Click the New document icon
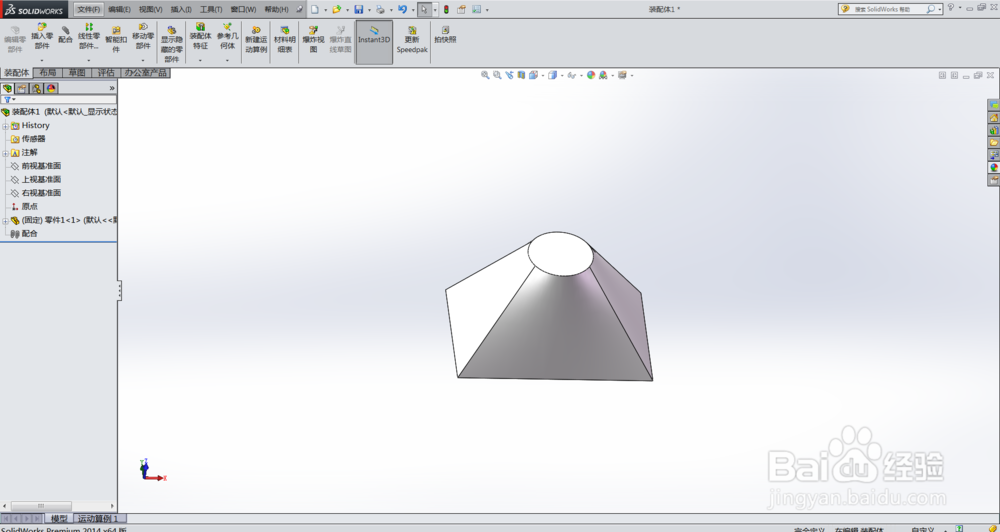This screenshot has height=532, width=1000. point(314,9)
